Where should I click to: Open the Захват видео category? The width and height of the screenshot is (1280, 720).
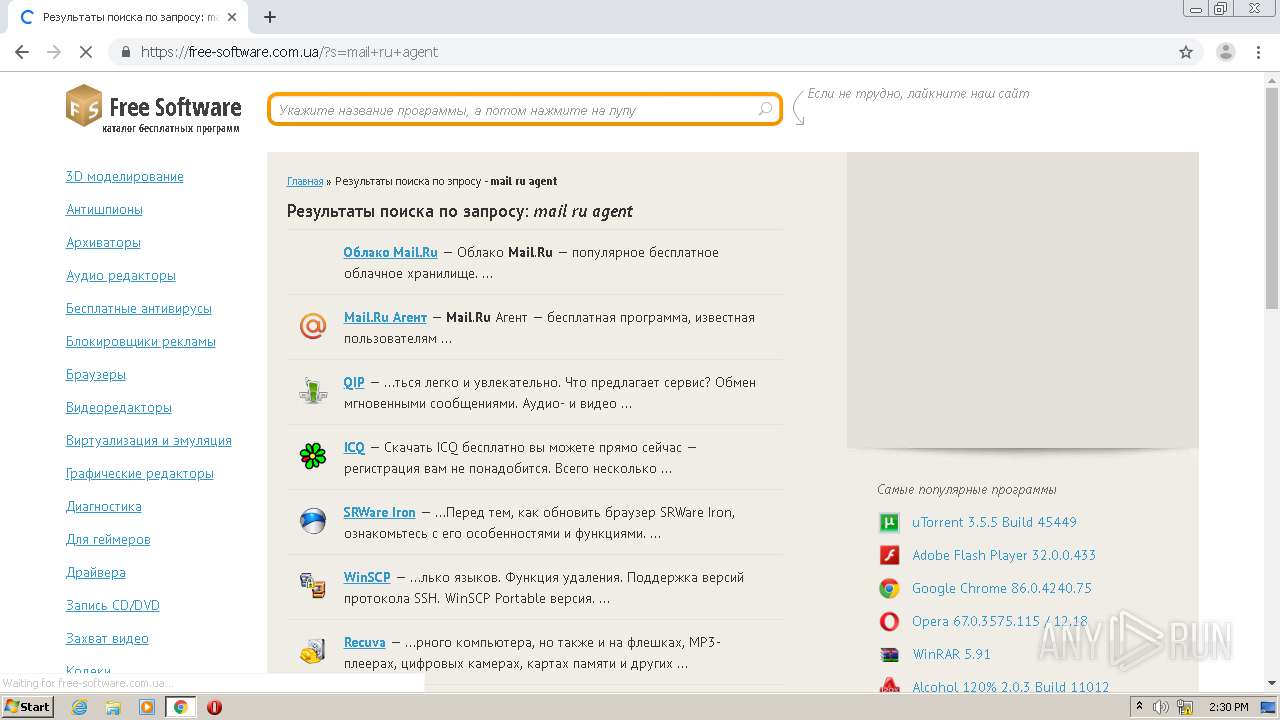[107, 638]
